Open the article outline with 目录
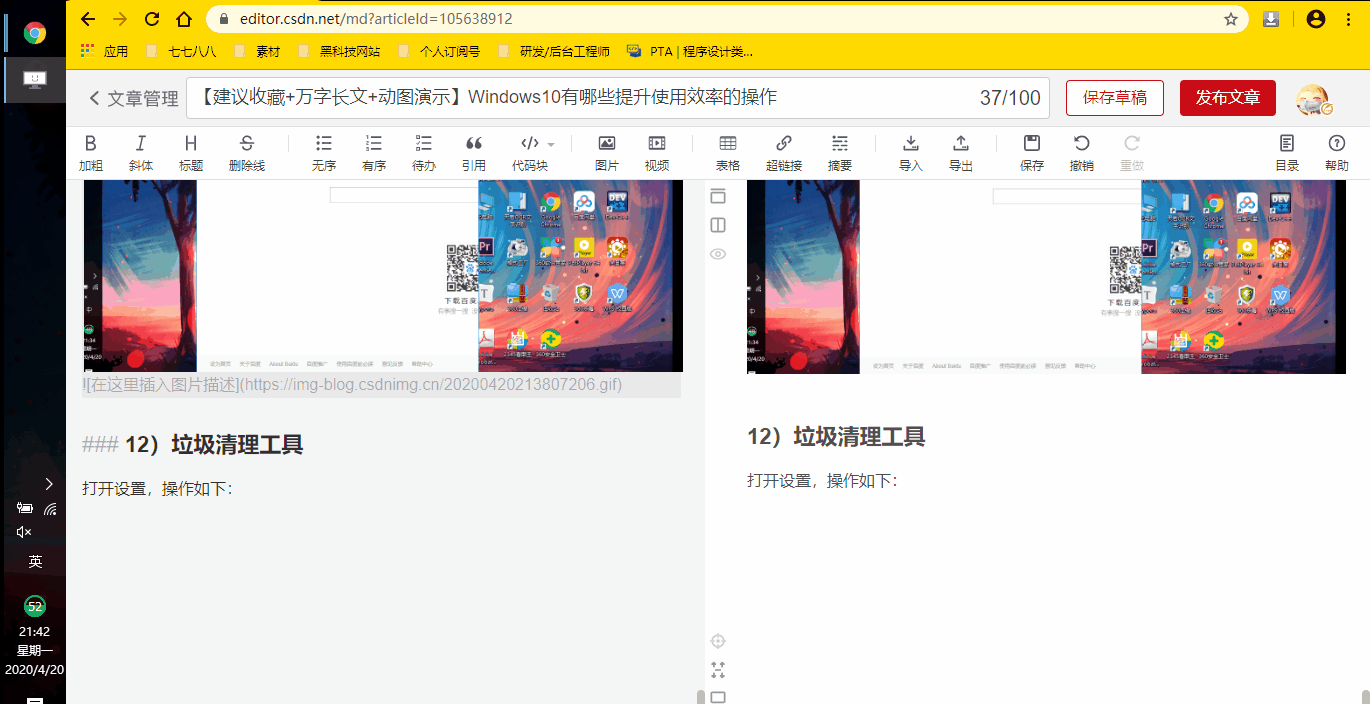The image size is (1370, 704). [x=1286, y=152]
